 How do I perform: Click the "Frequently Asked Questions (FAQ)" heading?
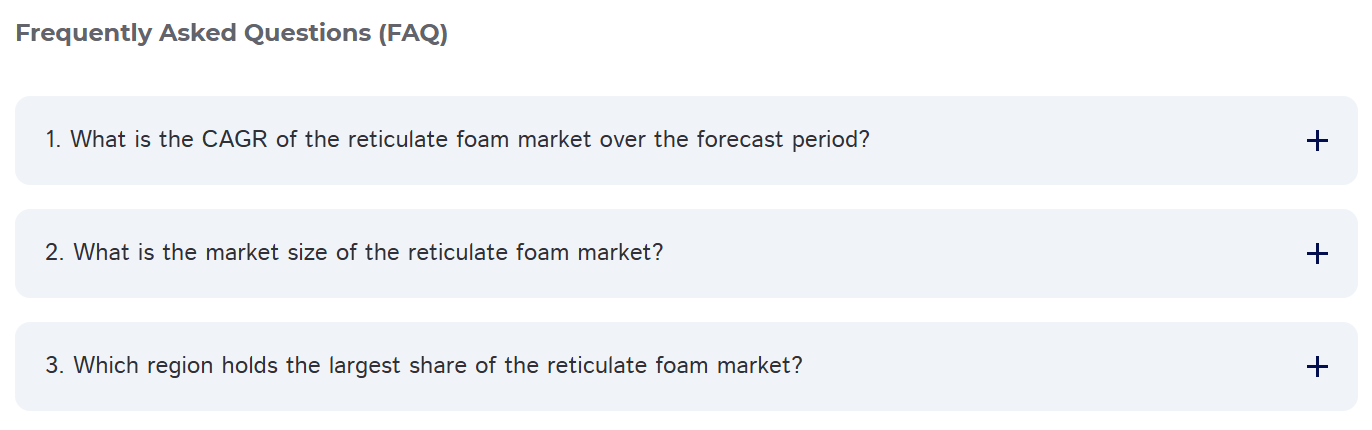point(231,33)
